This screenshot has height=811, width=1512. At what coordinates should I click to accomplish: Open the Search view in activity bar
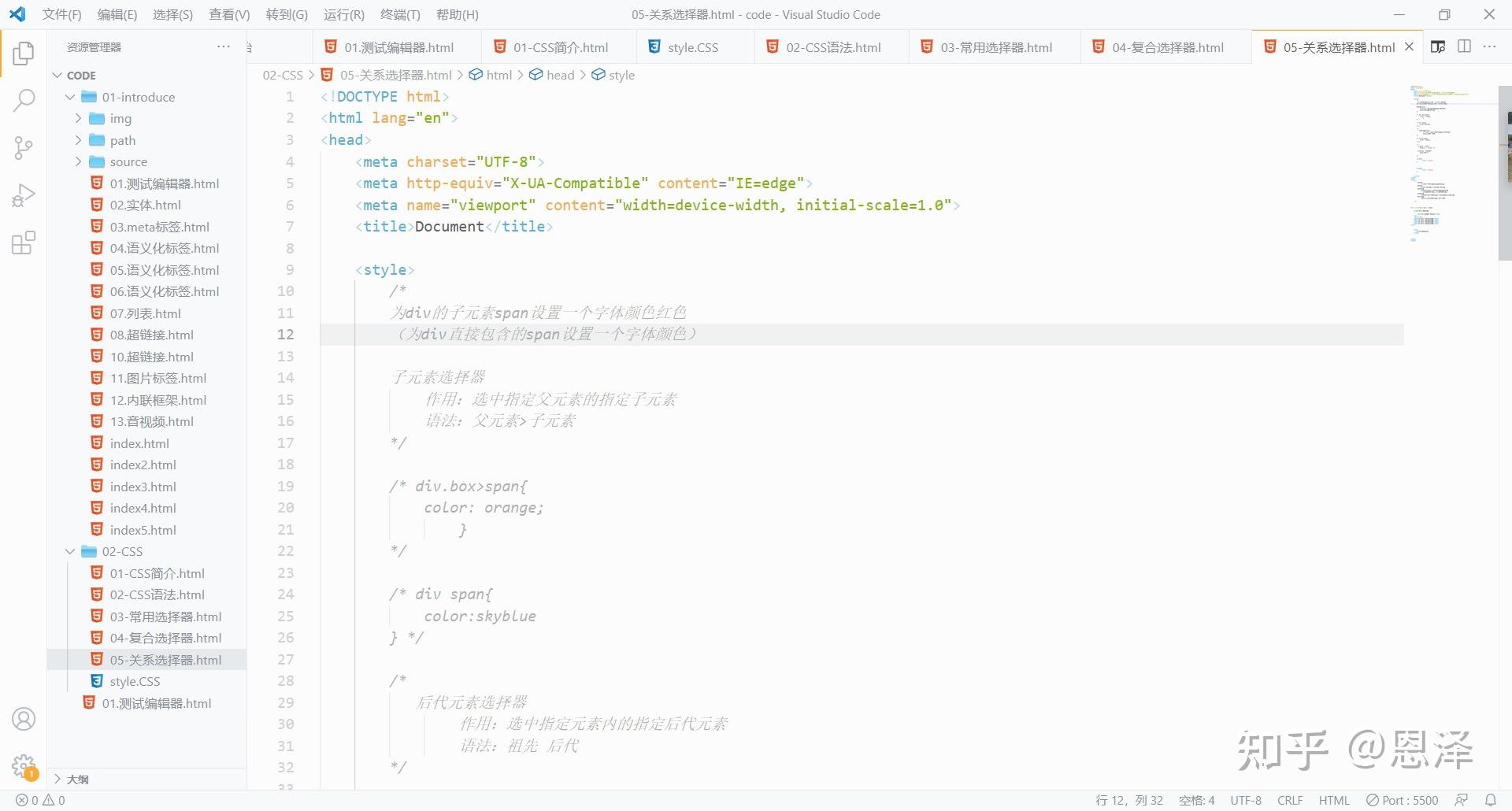(24, 101)
